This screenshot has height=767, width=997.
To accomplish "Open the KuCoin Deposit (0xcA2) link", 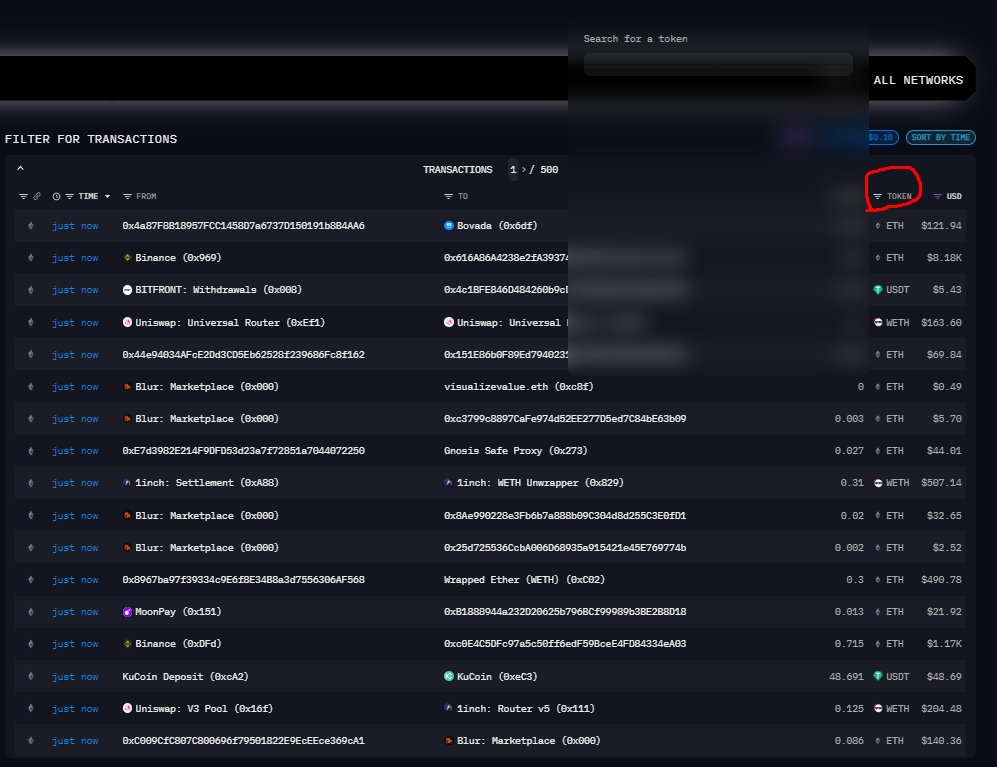I will click(x=185, y=676).
